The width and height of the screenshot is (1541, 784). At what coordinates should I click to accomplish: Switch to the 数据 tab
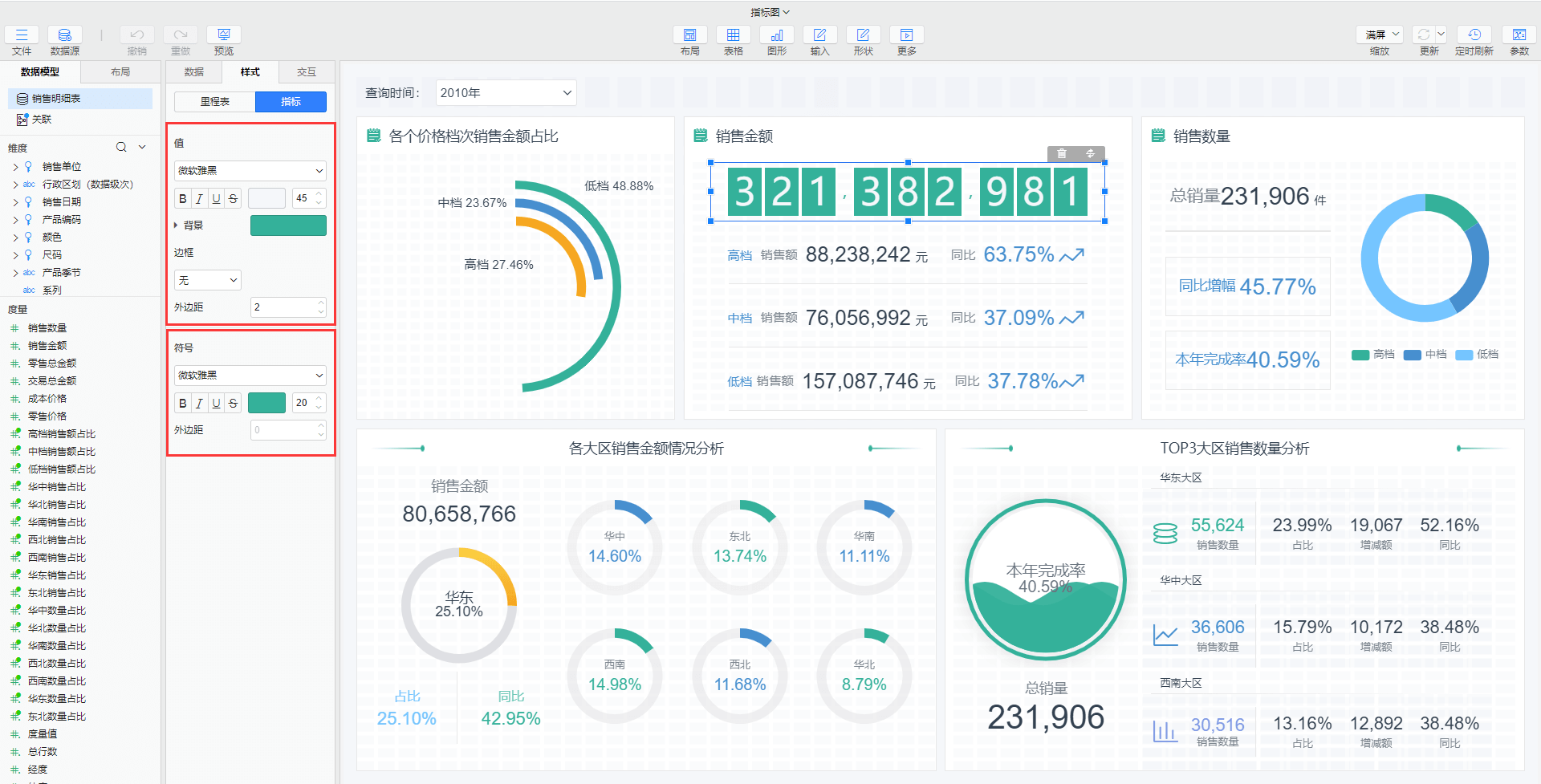[x=194, y=71]
